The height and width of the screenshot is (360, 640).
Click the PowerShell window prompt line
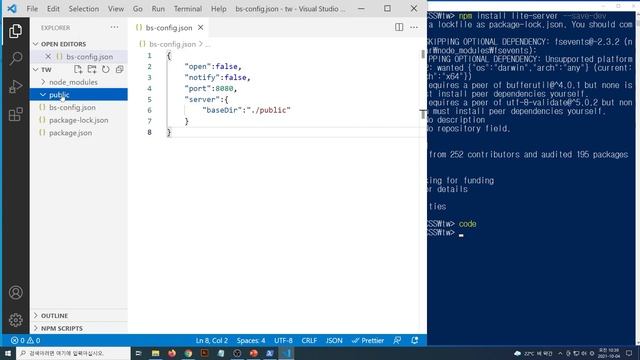[445, 233]
